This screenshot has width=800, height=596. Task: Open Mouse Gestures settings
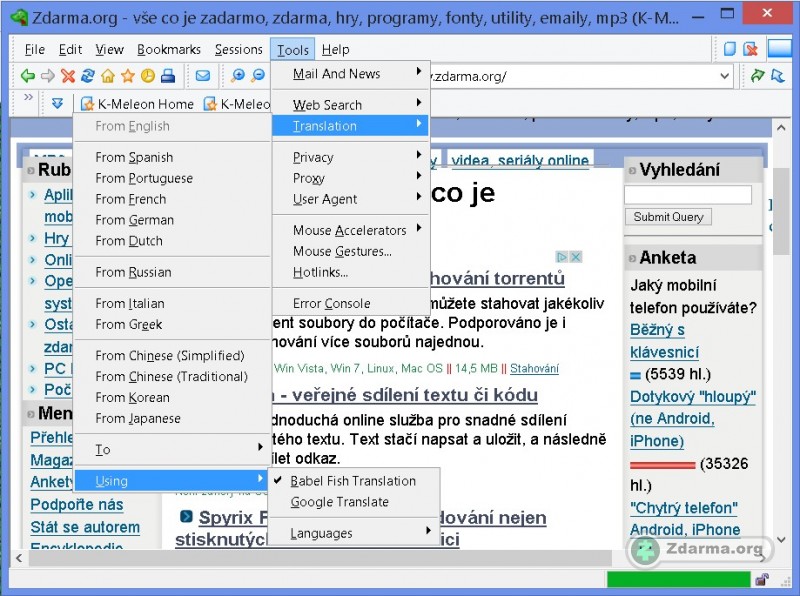pyautogui.click(x=351, y=251)
